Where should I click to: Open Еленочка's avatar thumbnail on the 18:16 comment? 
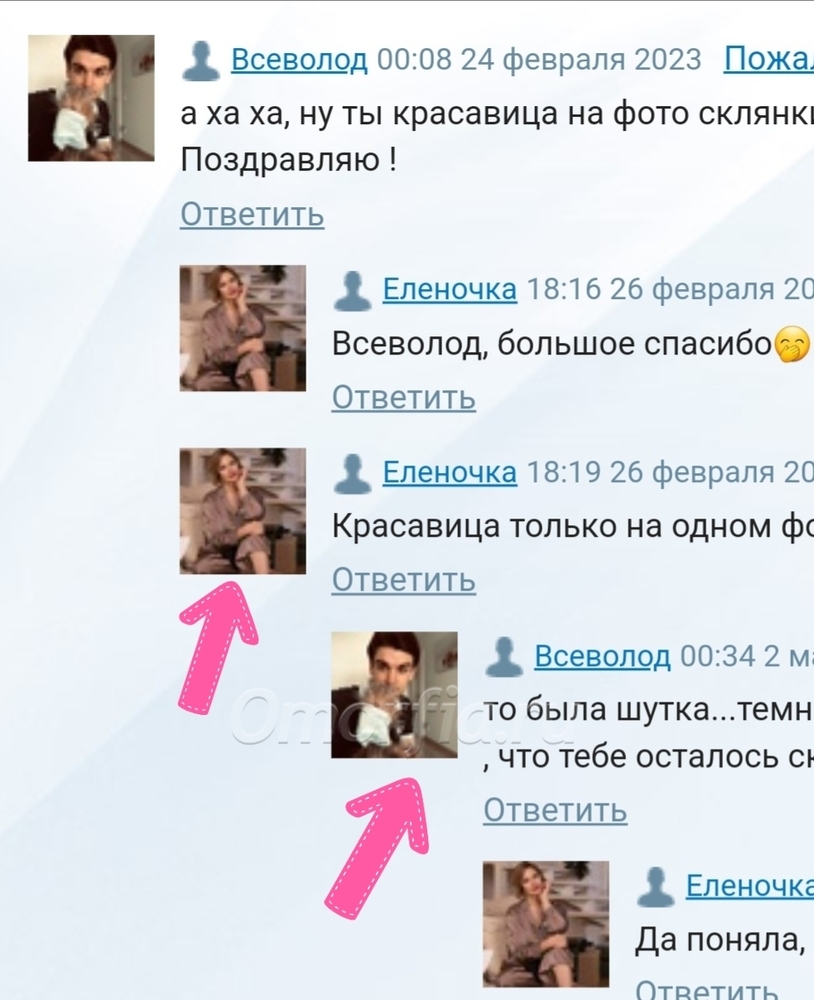click(x=243, y=328)
